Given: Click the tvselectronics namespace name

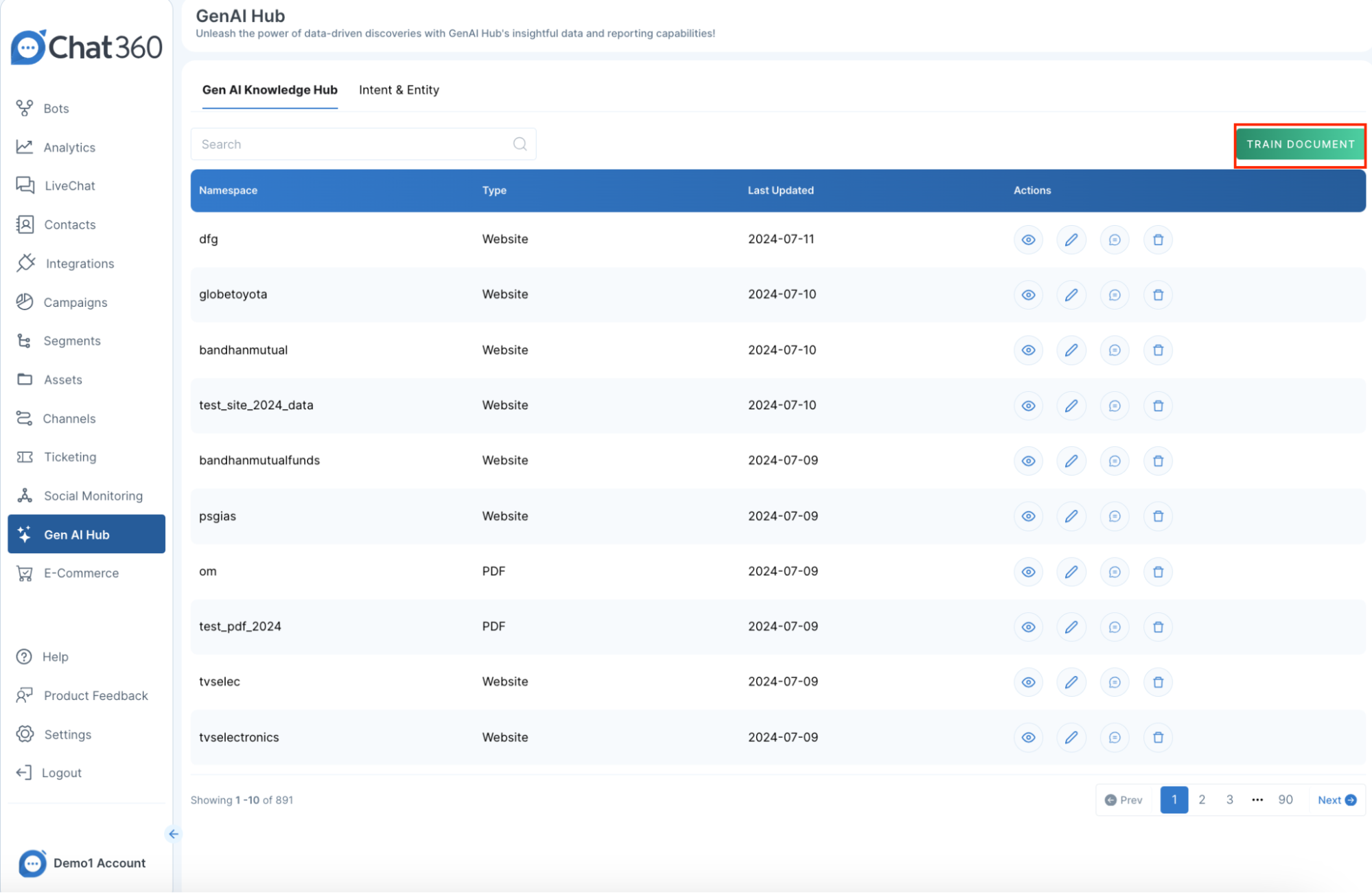Looking at the screenshot, I should pos(239,737).
